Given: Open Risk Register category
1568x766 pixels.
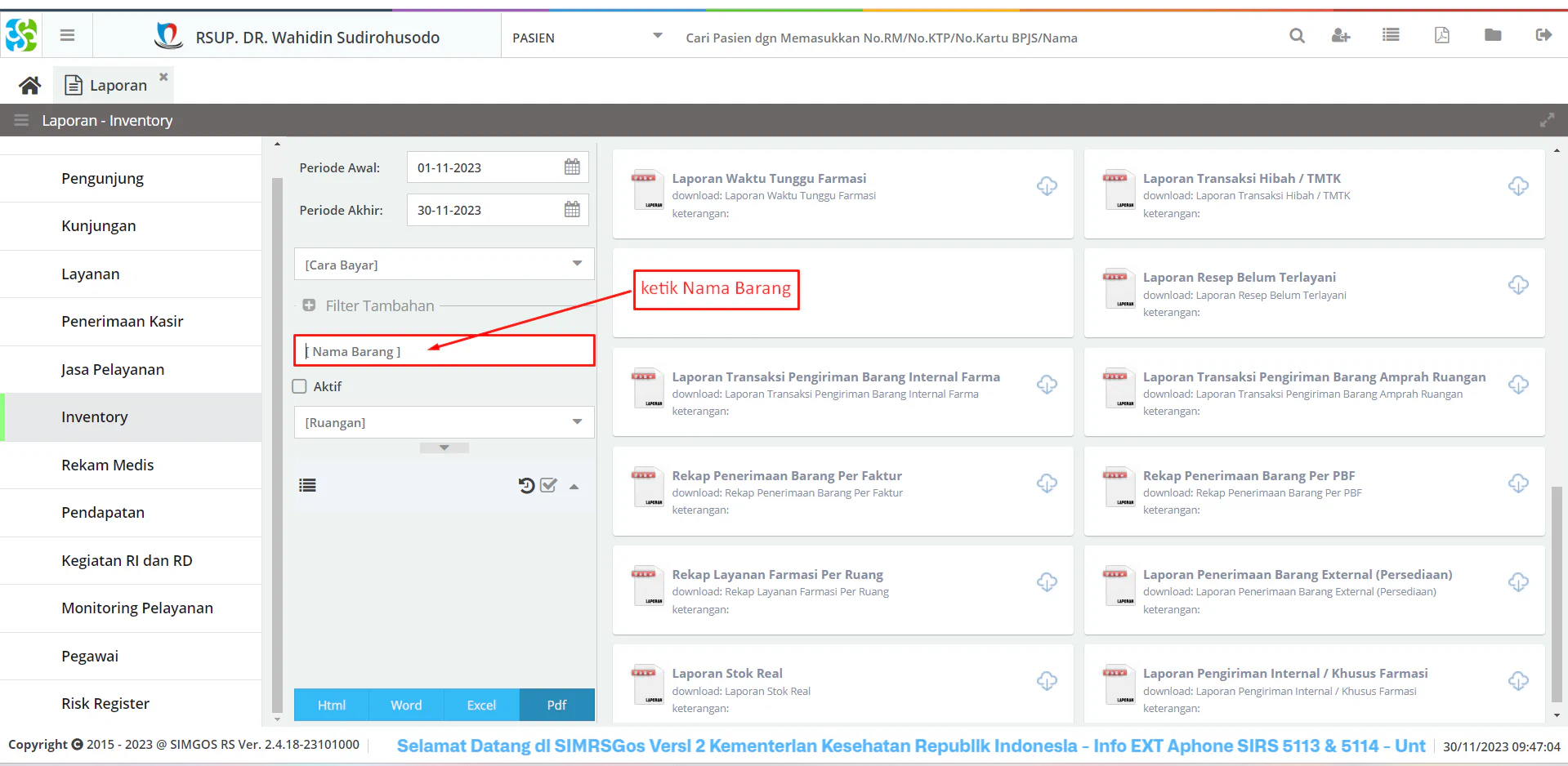Looking at the screenshot, I should tap(131, 703).
